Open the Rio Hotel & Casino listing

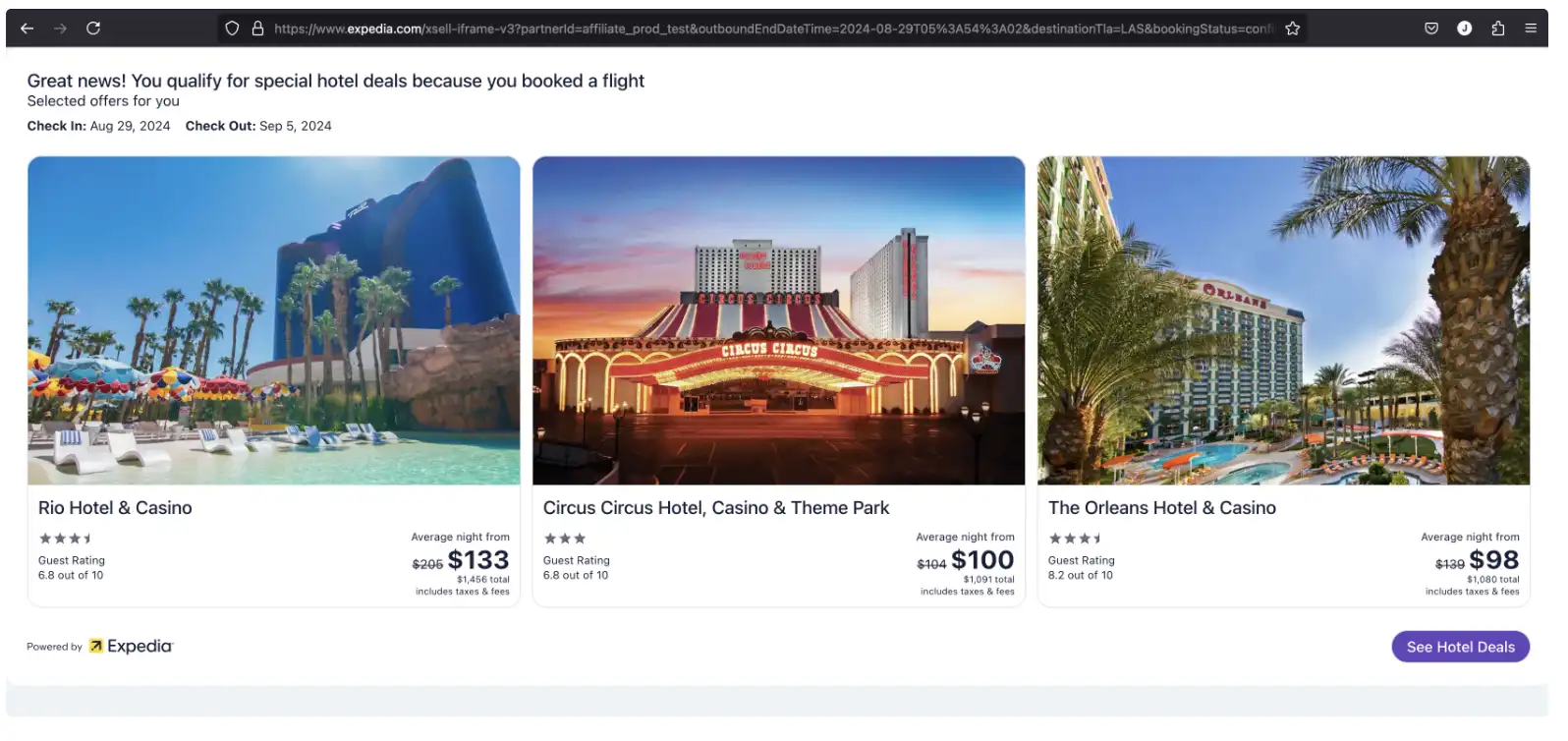coord(115,507)
